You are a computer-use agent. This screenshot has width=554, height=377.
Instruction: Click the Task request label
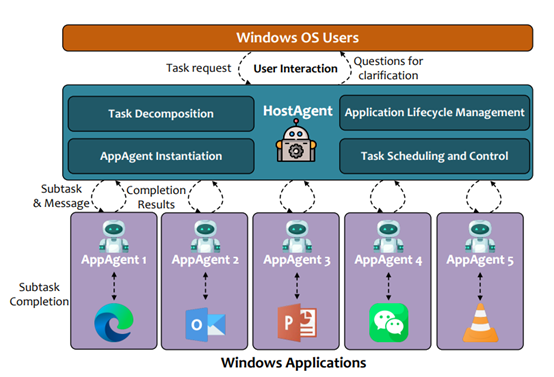[x=199, y=68]
